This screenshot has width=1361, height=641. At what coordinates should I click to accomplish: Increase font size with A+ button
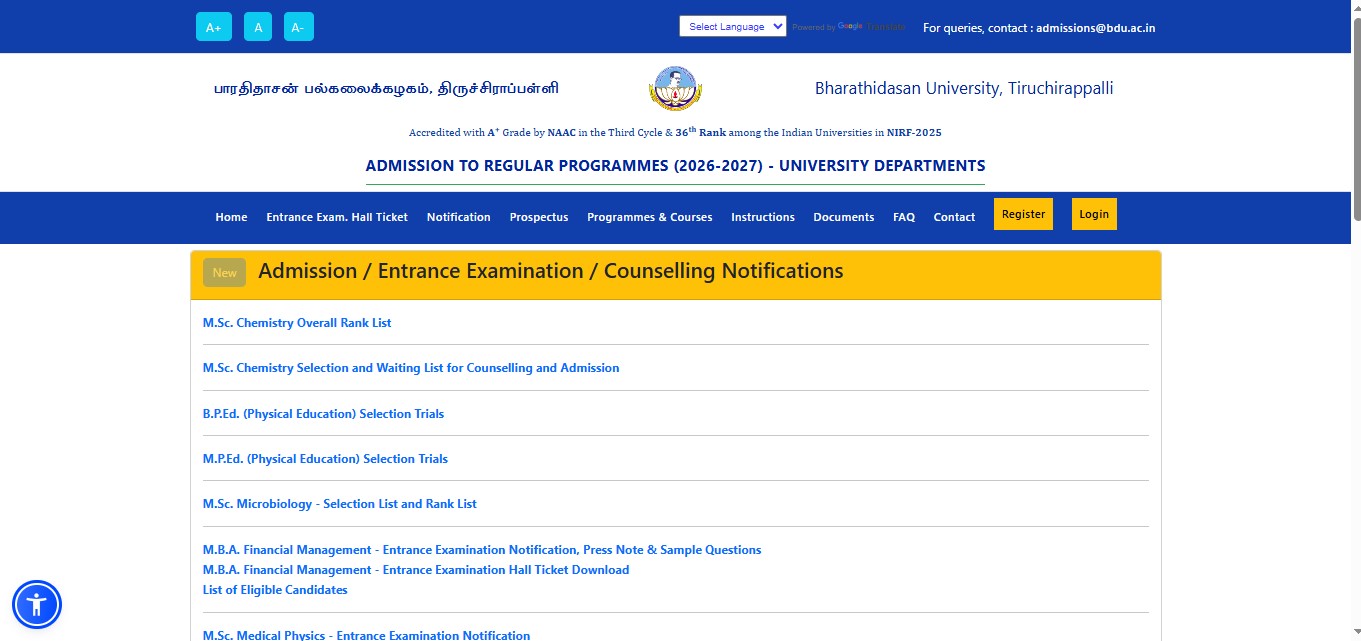pos(213,27)
